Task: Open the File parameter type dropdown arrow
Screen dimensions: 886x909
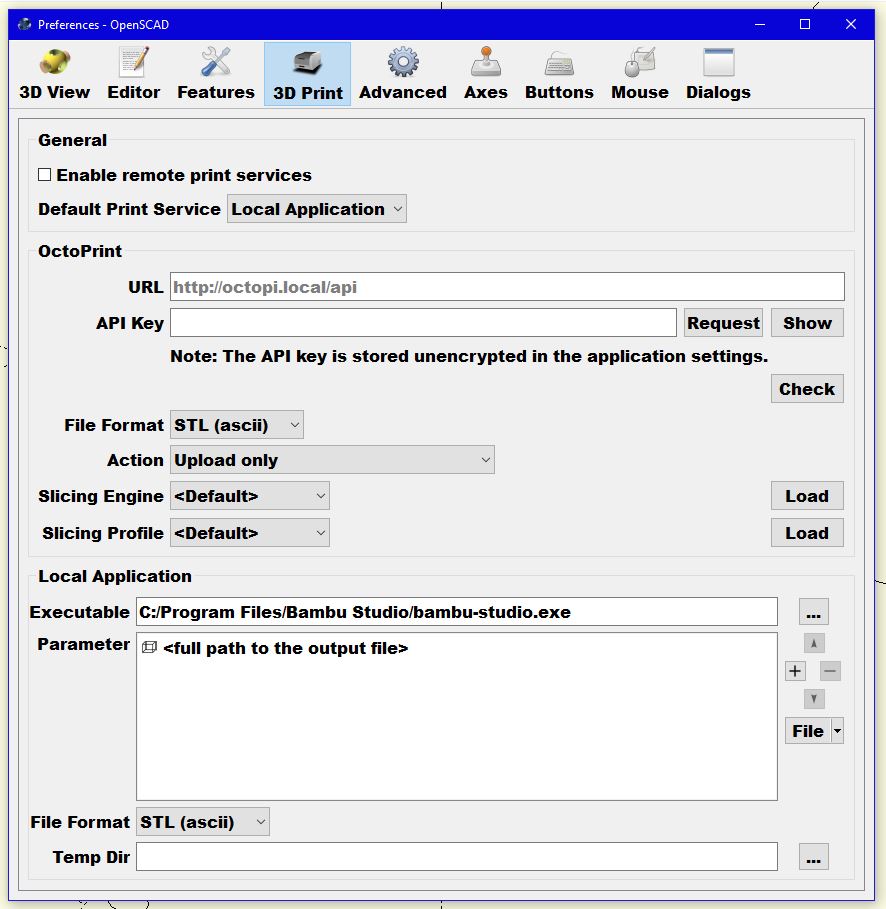Action: point(837,731)
